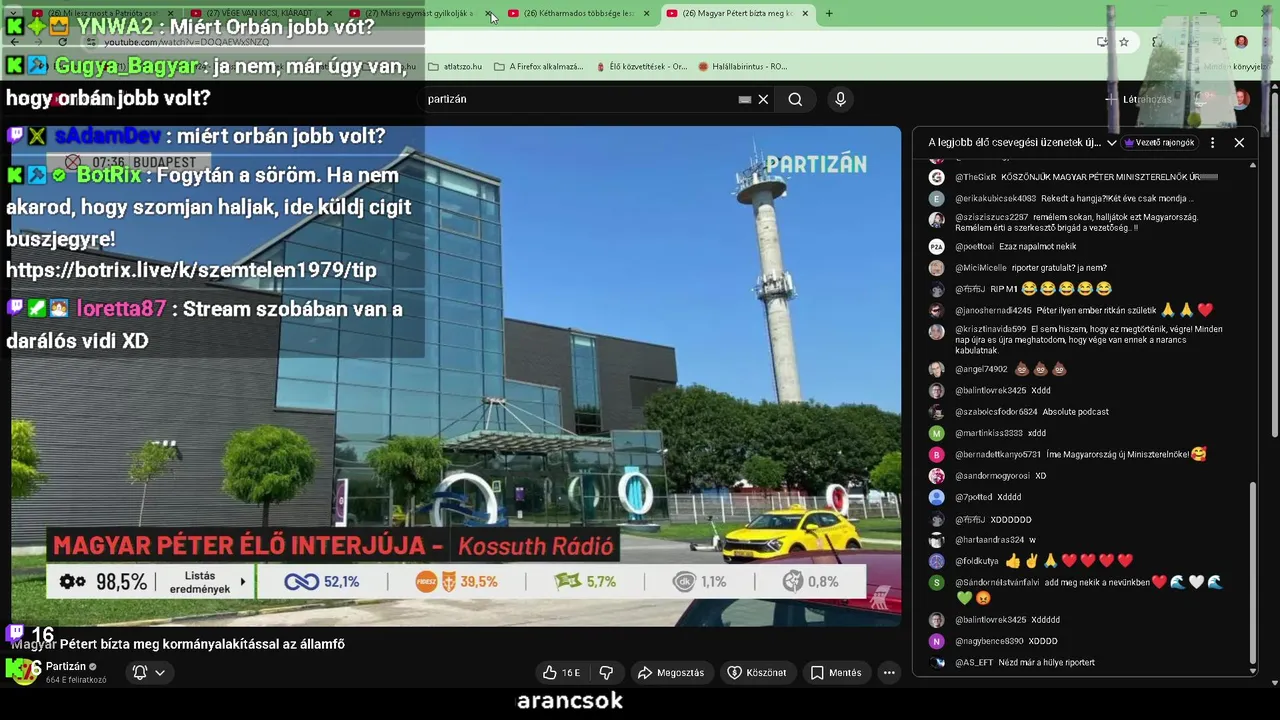Click @foldkutya chat avatar
Screen dimensions: 1280x720
coord(936,562)
